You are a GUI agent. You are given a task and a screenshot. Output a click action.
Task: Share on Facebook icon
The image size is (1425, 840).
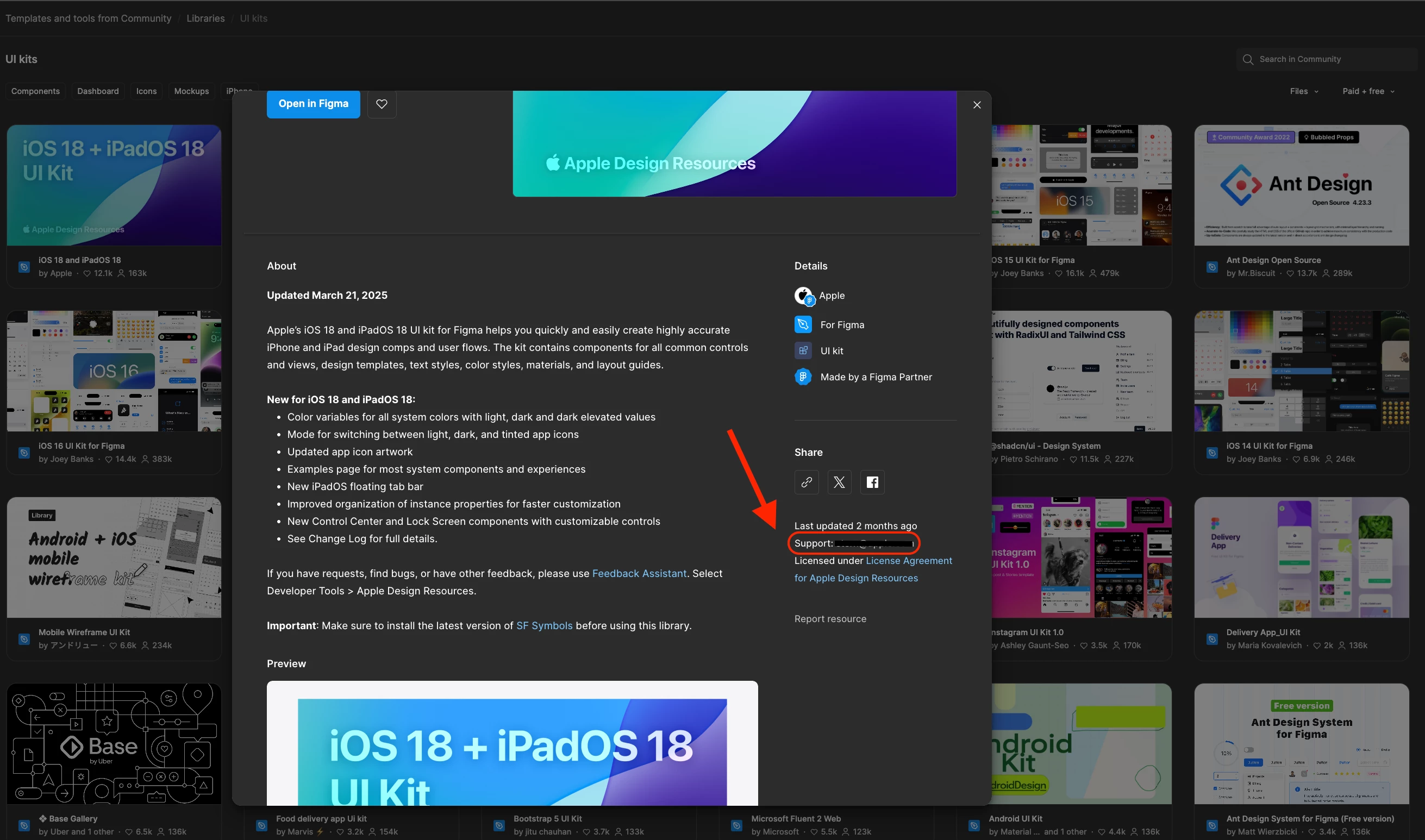pyautogui.click(x=872, y=482)
